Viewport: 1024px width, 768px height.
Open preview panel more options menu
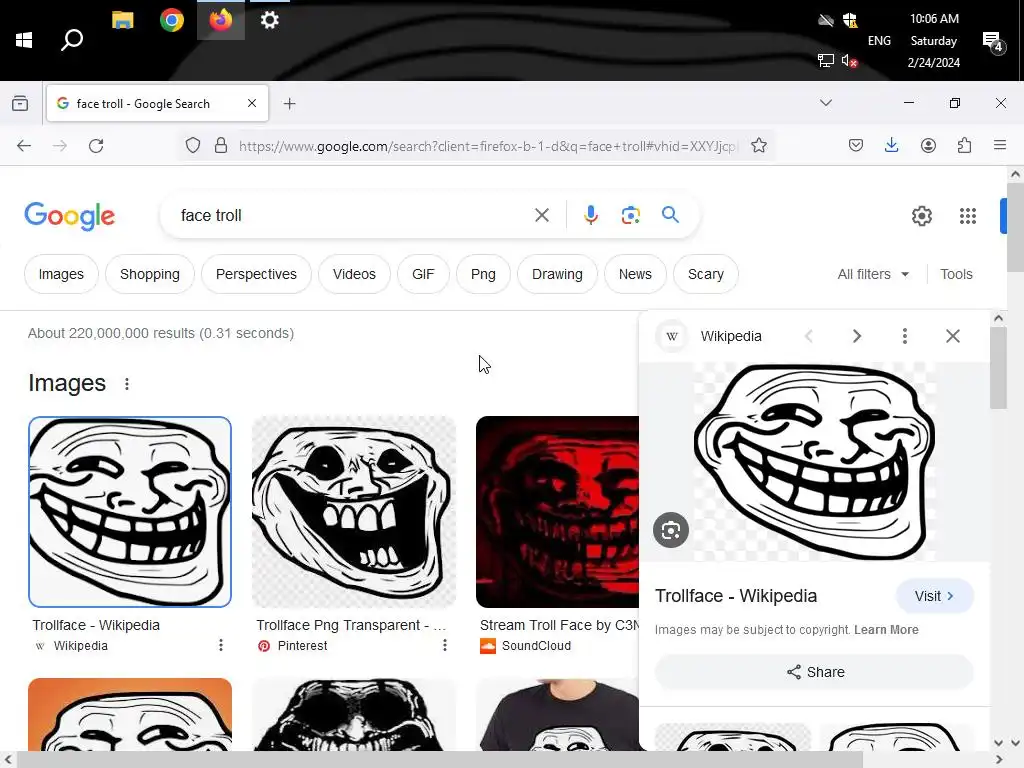click(x=904, y=336)
